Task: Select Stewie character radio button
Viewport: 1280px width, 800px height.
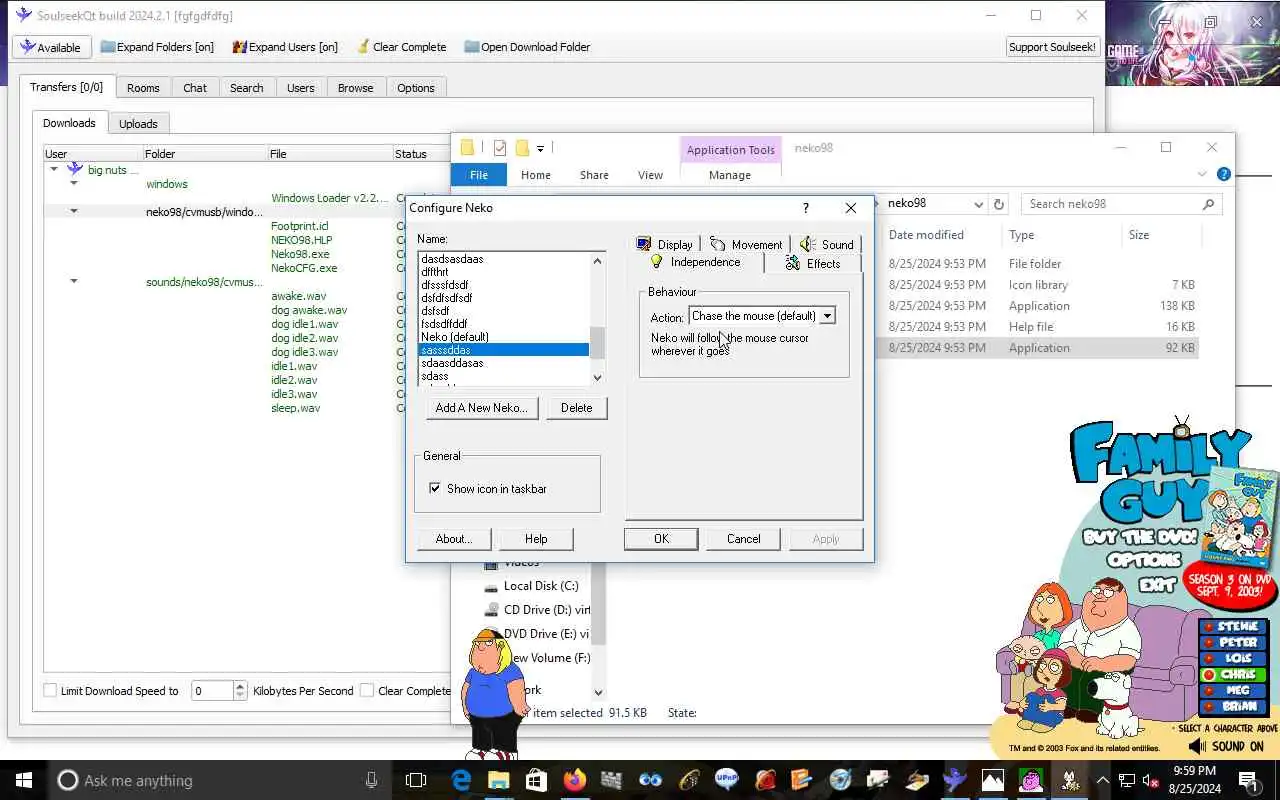Action: [1209, 627]
